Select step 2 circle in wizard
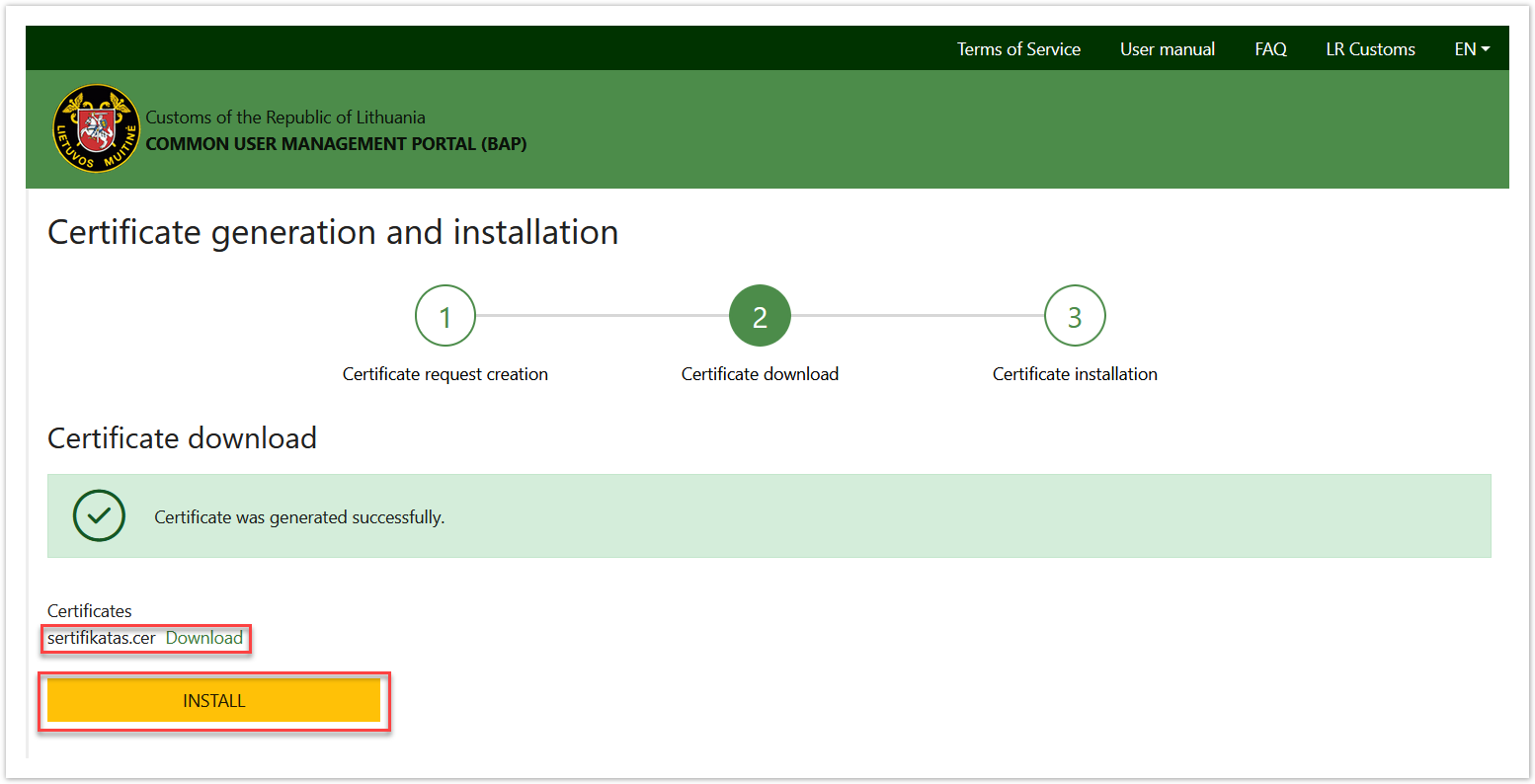 pyautogui.click(x=760, y=316)
